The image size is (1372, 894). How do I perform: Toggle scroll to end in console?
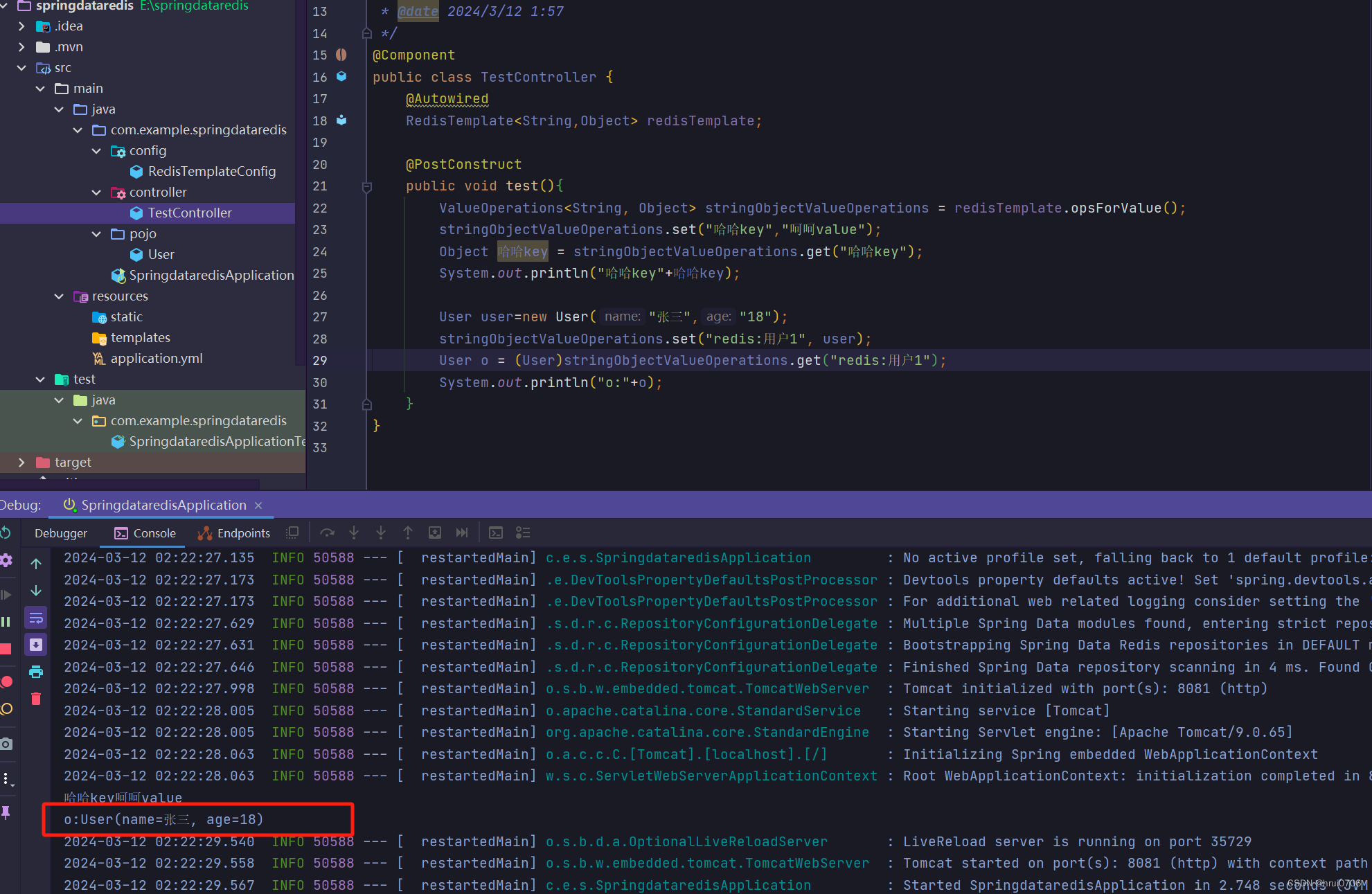coord(36,645)
